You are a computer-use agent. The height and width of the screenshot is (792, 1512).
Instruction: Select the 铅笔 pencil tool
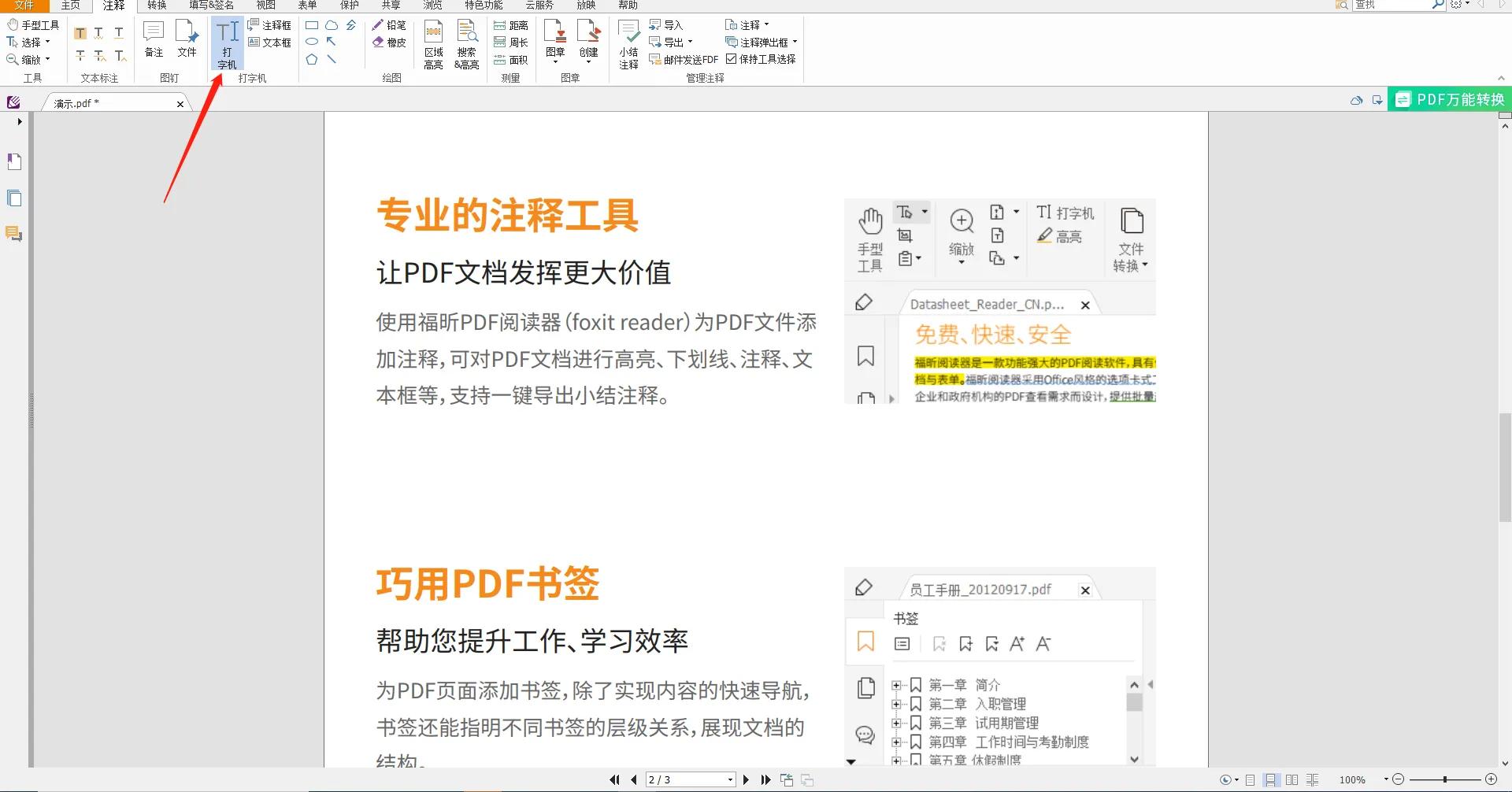click(389, 25)
